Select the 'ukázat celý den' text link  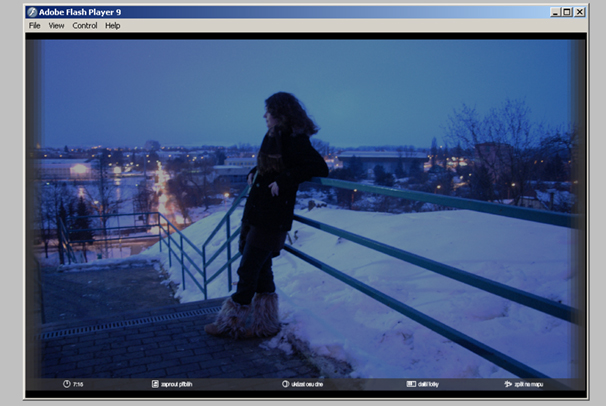tap(309, 384)
